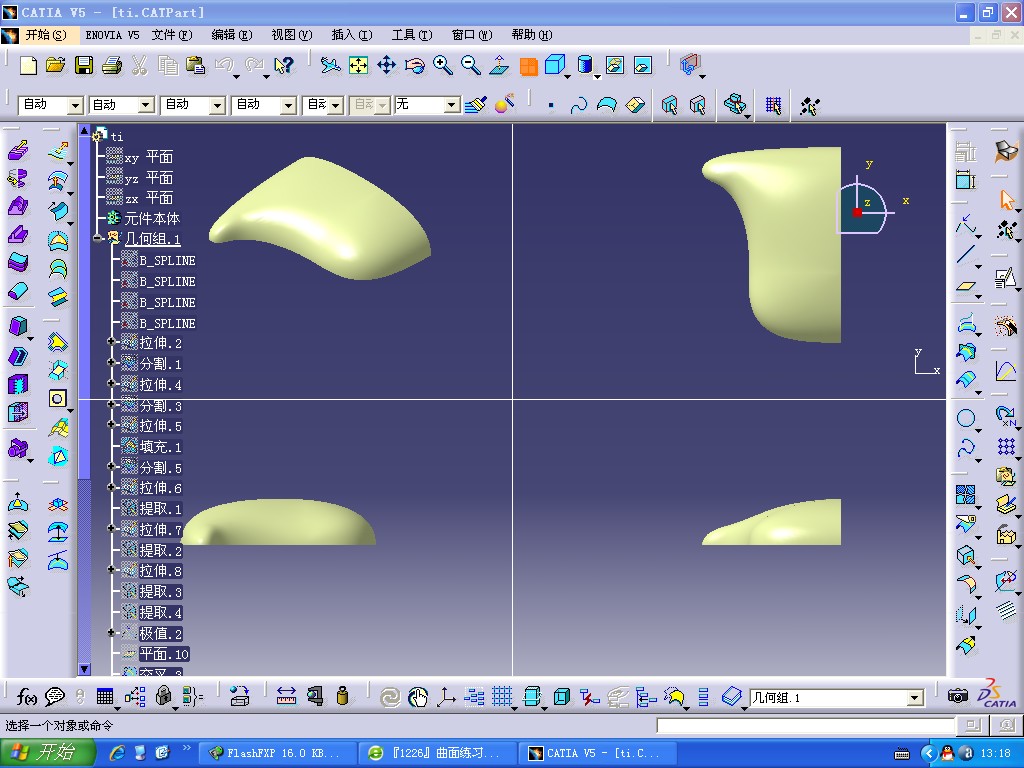This screenshot has height=768, width=1024.
Task: Click the CATIA V5 taskbar button
Action: coord(596,753)
